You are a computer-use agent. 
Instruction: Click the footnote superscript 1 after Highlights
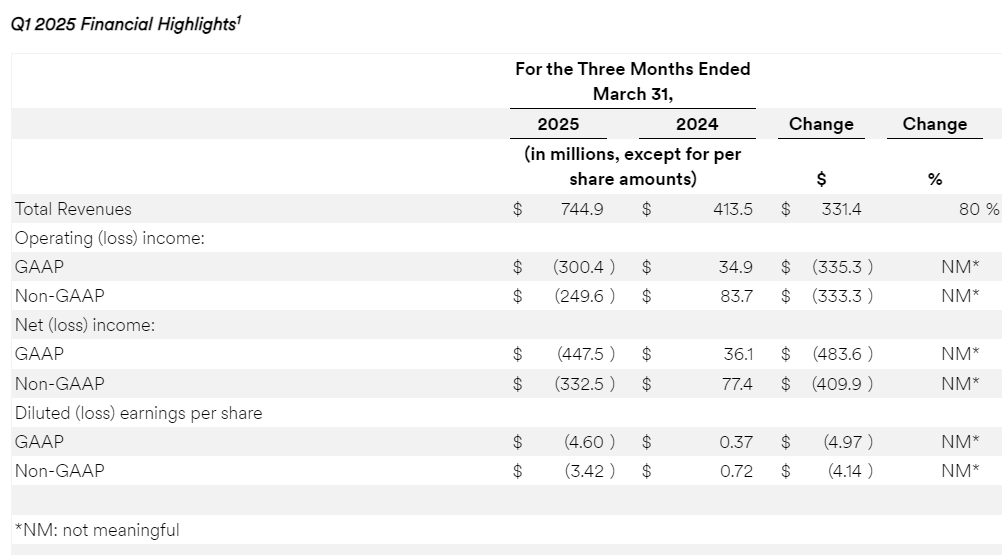[x=237, y=19]
